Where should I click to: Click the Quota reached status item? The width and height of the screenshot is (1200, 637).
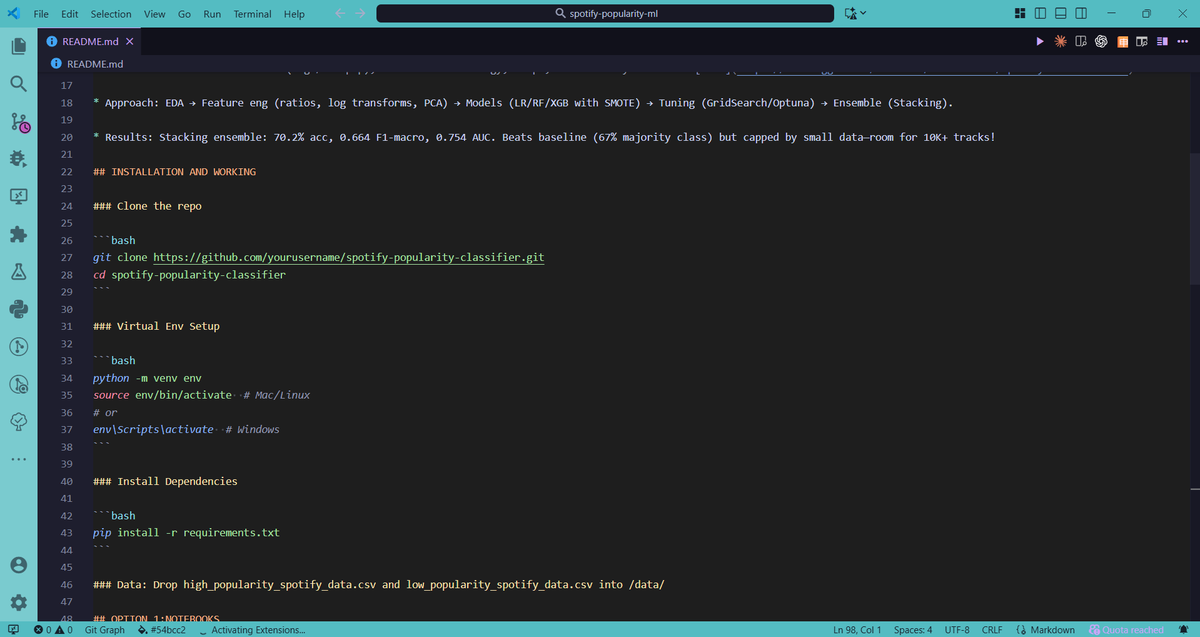pos(1126,630)
